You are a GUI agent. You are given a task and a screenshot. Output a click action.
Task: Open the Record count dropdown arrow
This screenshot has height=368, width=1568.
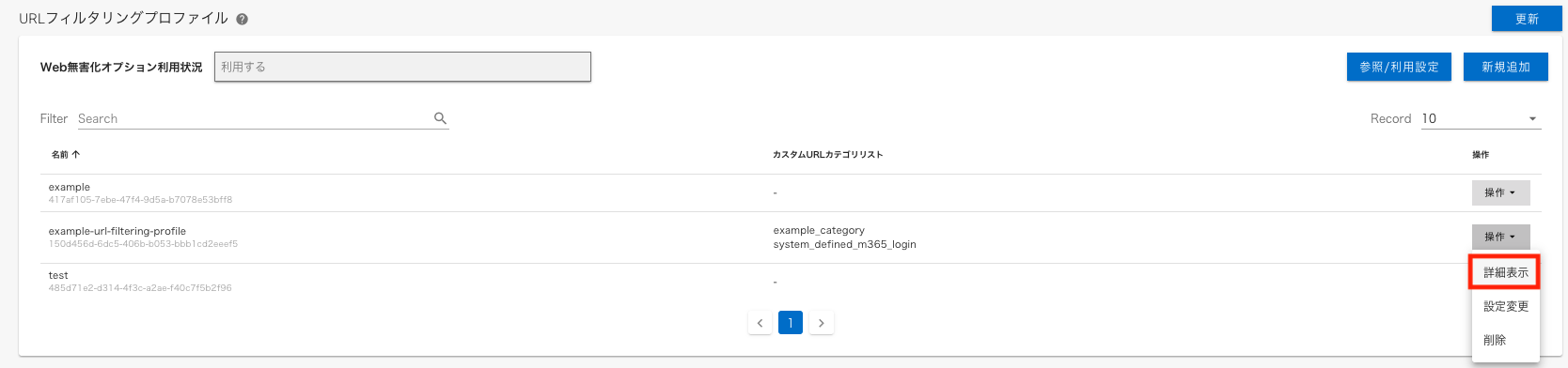[x=1532, y=119]
